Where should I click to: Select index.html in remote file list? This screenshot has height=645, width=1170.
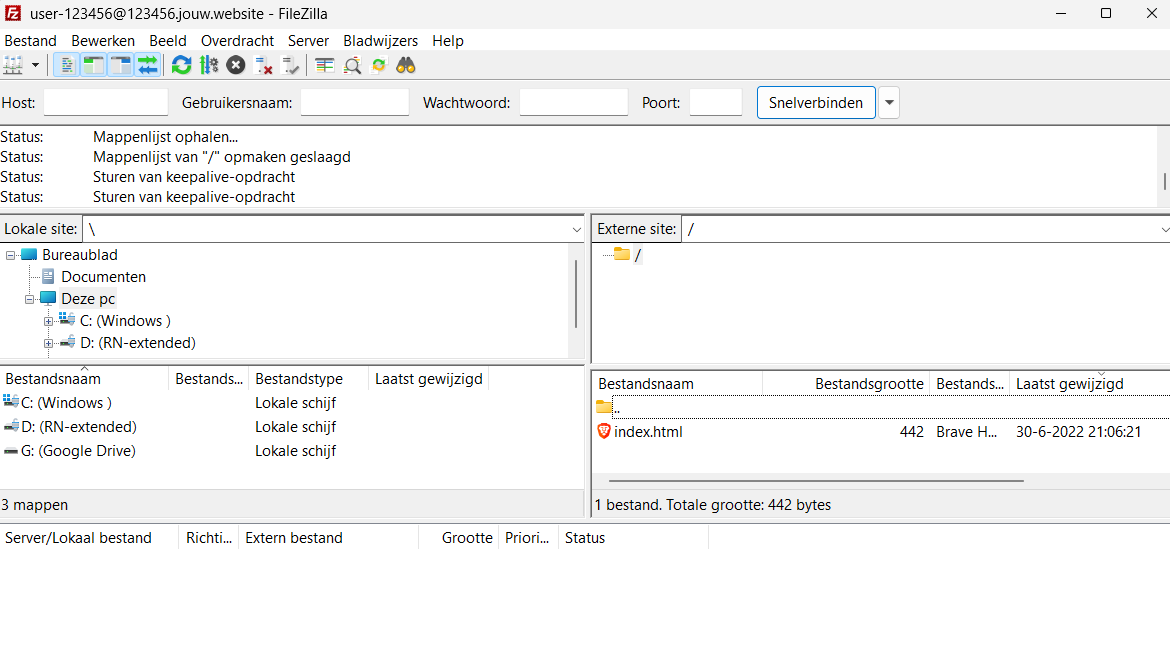tap(648, 432)
